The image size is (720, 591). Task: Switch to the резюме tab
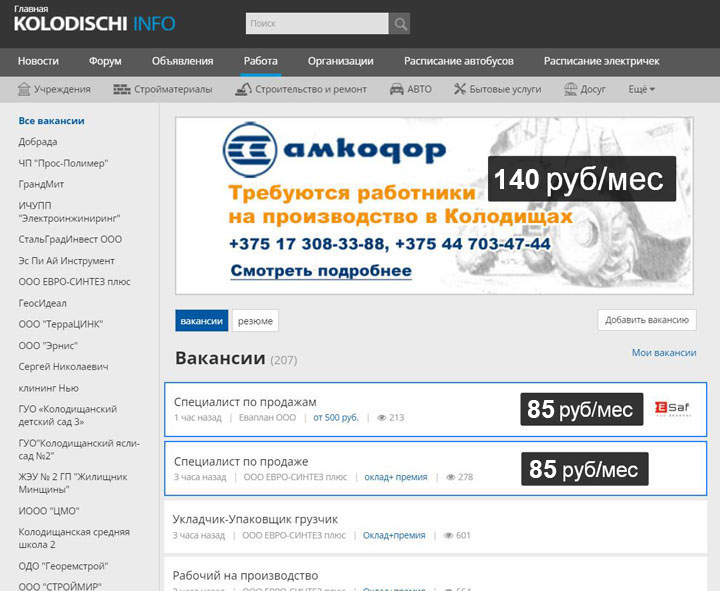pos(255,321)
